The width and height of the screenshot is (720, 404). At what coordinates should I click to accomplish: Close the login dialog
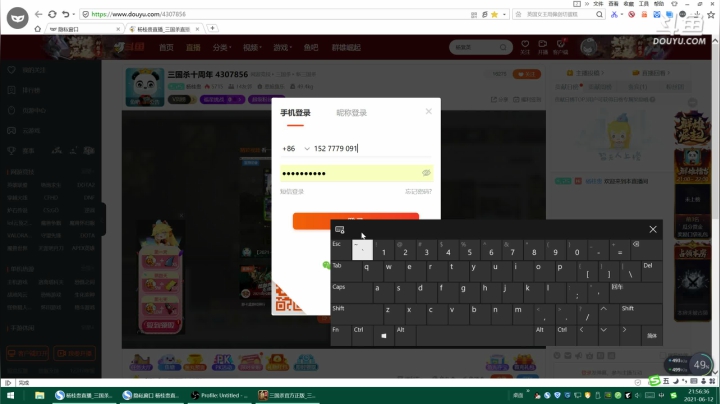click(x=428, y=111)
